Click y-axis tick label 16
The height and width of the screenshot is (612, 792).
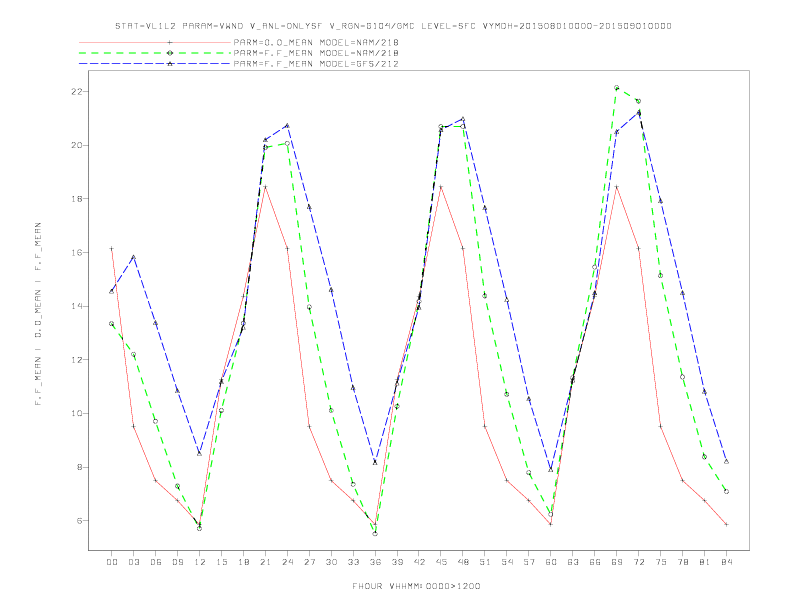pos(77,252)
